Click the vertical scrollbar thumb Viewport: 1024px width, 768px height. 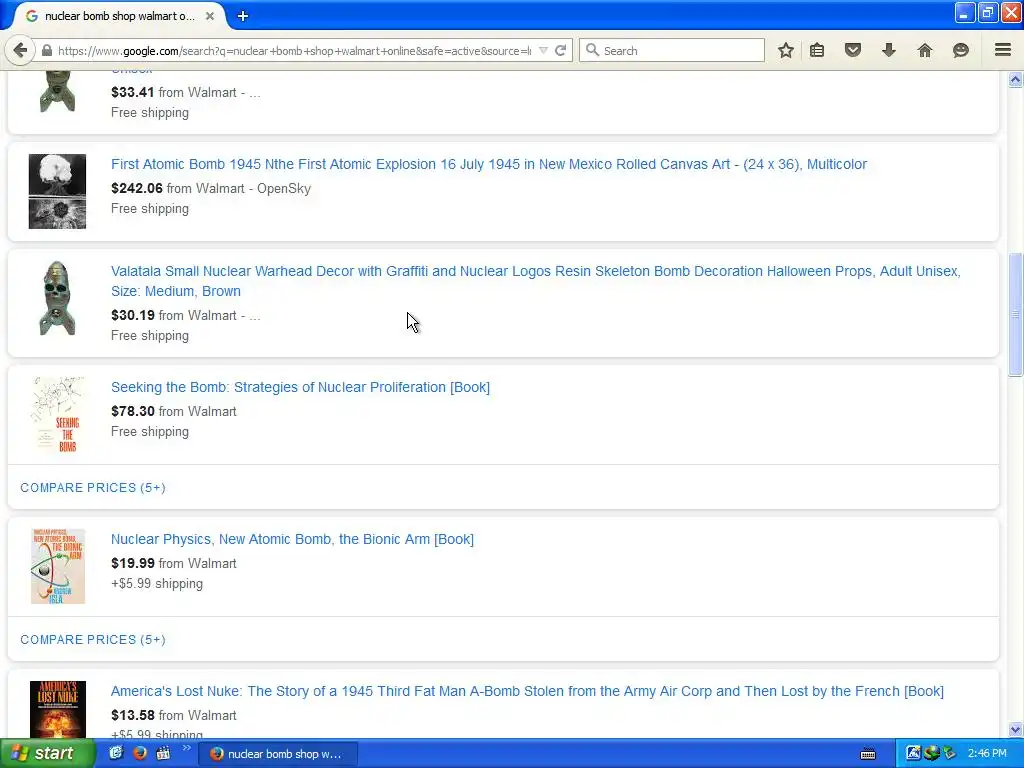pos(1016,315)
